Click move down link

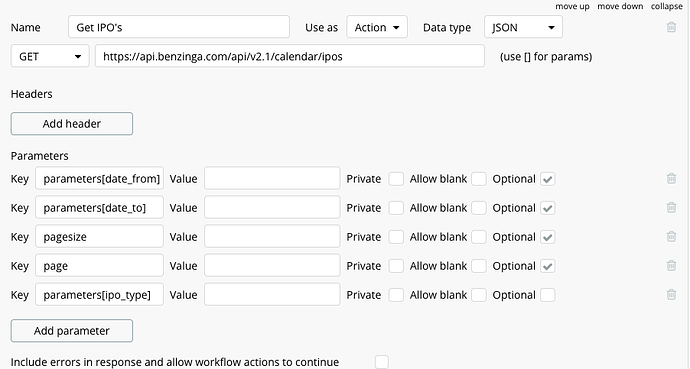(620, 6)
